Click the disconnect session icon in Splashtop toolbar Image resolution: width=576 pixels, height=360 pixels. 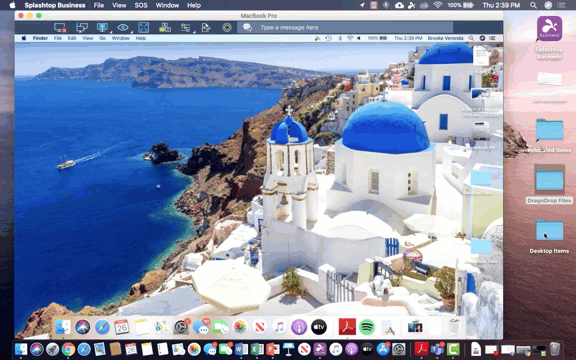point(60,28)
